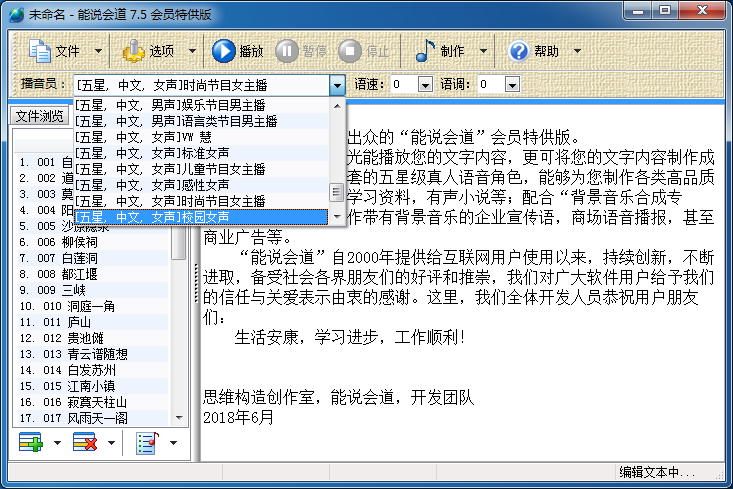733x489 pixels.
Task: Click the voice list scrollbar thumb
Action: (337, 192)
